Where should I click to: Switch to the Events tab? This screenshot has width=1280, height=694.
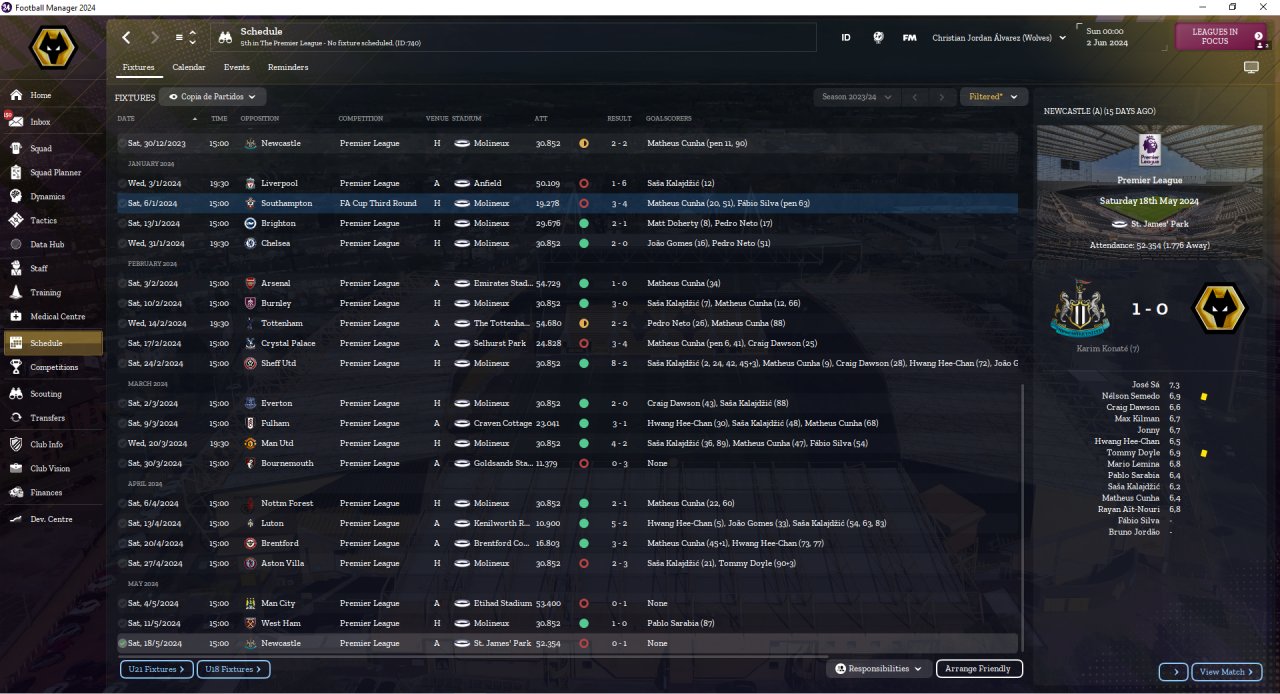[237, 67]
